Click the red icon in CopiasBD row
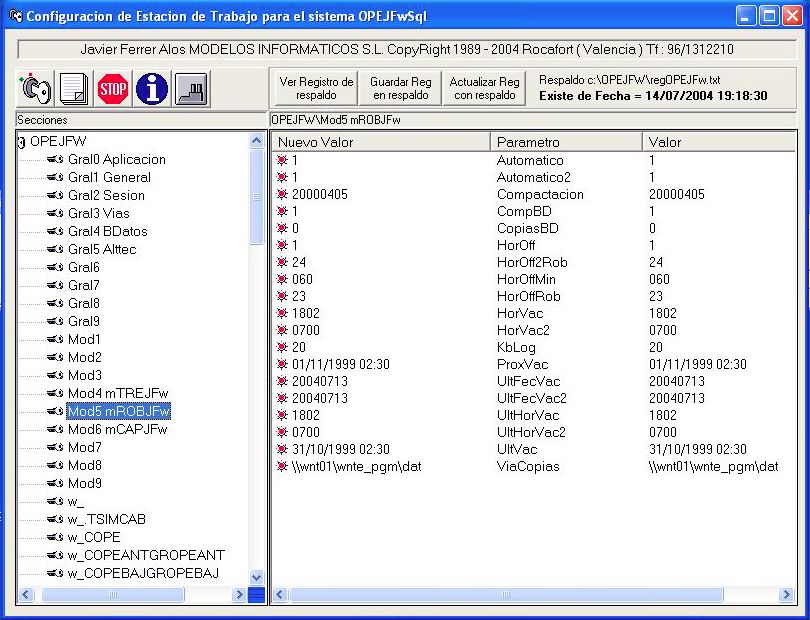The image size is (810, 620). pos(282,228)
